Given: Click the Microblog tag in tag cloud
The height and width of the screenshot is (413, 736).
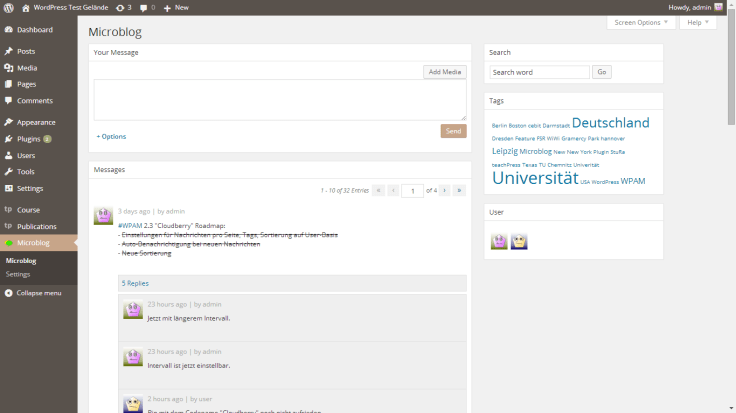Looking at the screenshot, I should coord(536,152).
